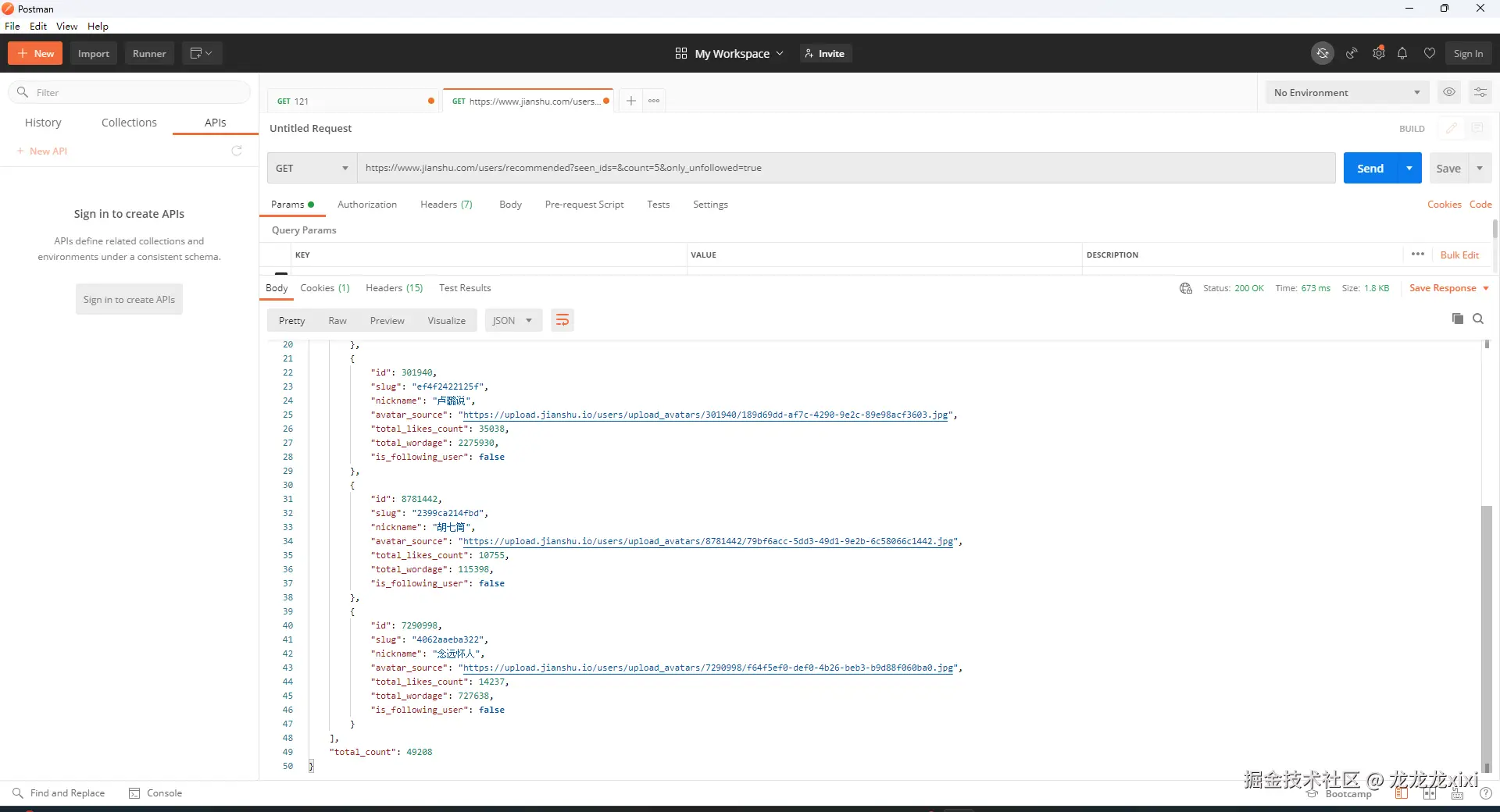Open the No Environment dropdown
The image size is (1500, 812).
(1347, 92)
